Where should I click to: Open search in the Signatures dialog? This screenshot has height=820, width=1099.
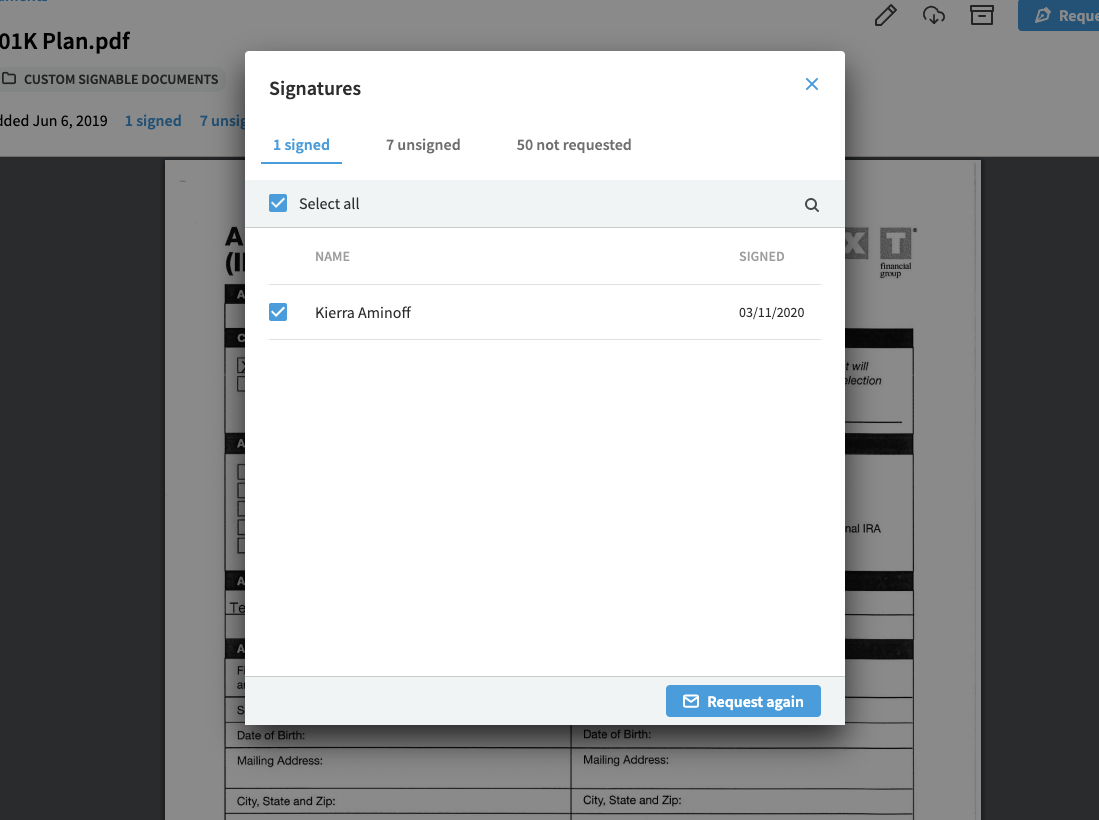coord(812,205)
